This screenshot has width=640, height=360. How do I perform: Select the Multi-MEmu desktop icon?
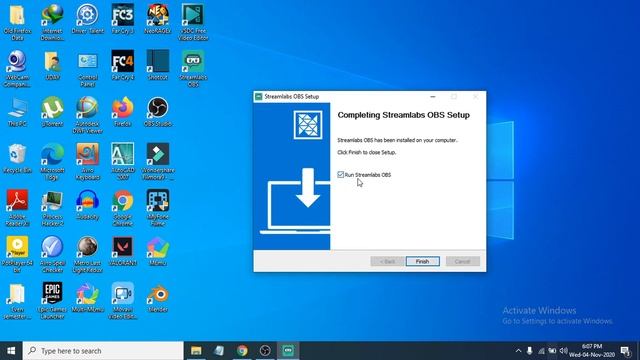coord(87,297)
